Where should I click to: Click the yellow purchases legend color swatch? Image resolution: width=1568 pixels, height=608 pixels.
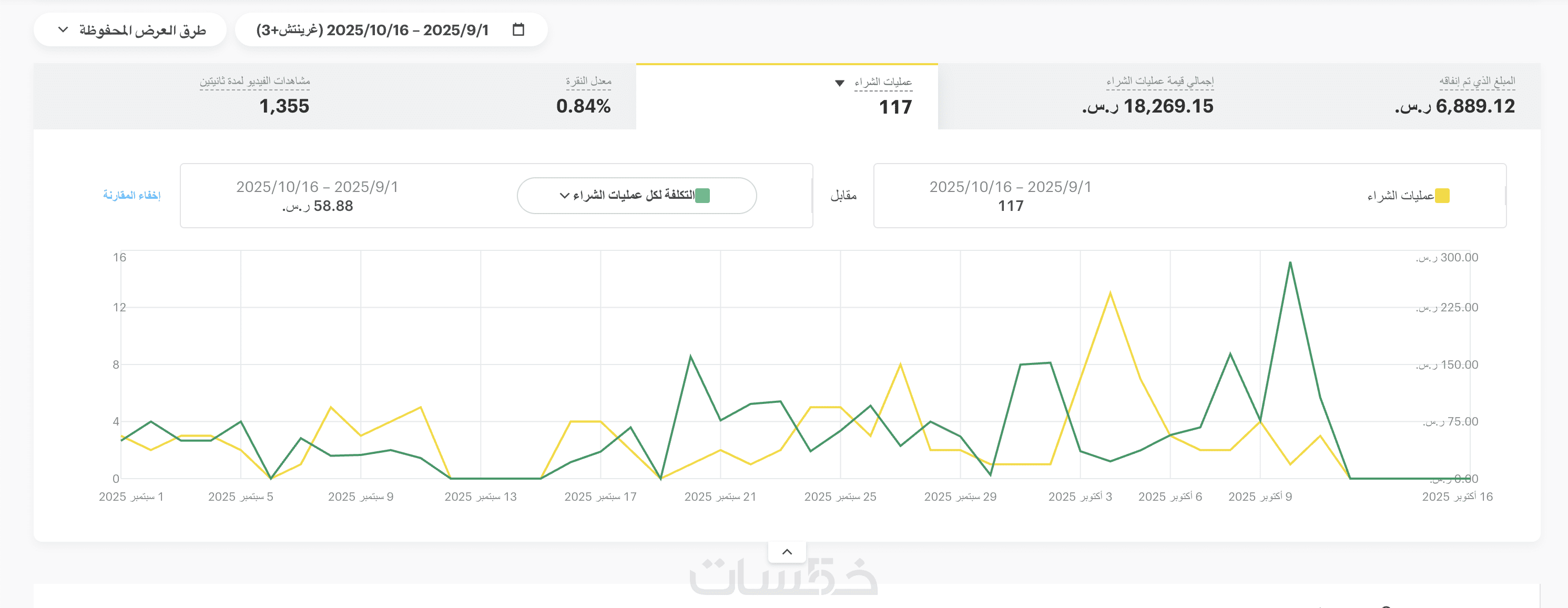pos(1442,195)
